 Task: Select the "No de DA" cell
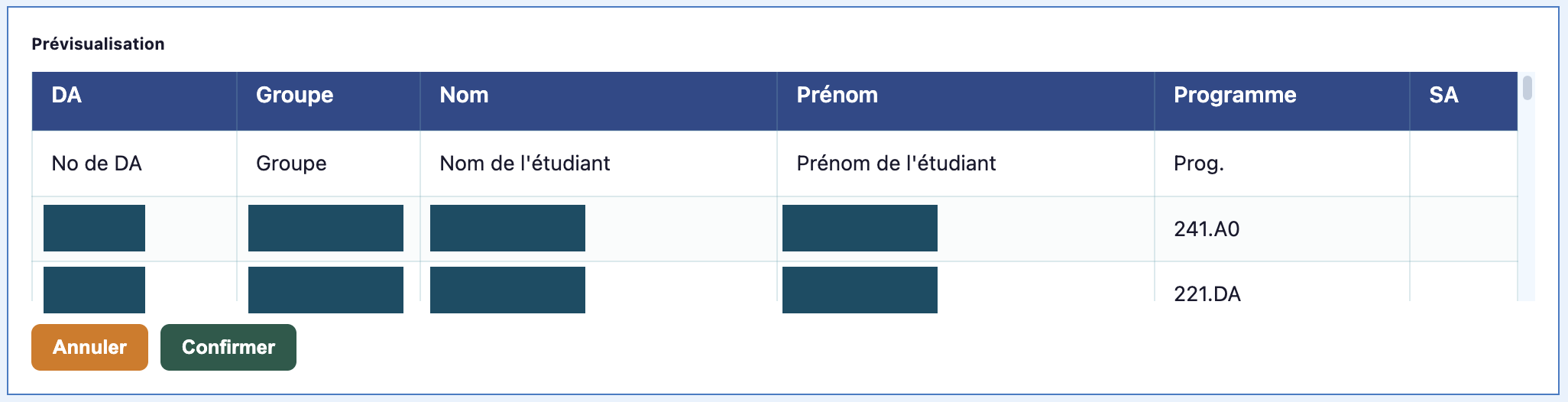pos(134,164)
